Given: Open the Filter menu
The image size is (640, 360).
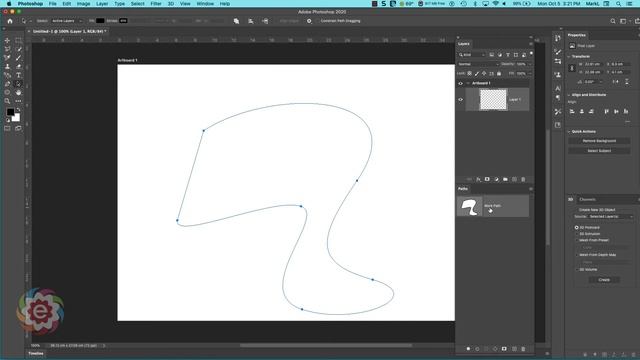Looking at the screenshot, I should coord(156,4).
